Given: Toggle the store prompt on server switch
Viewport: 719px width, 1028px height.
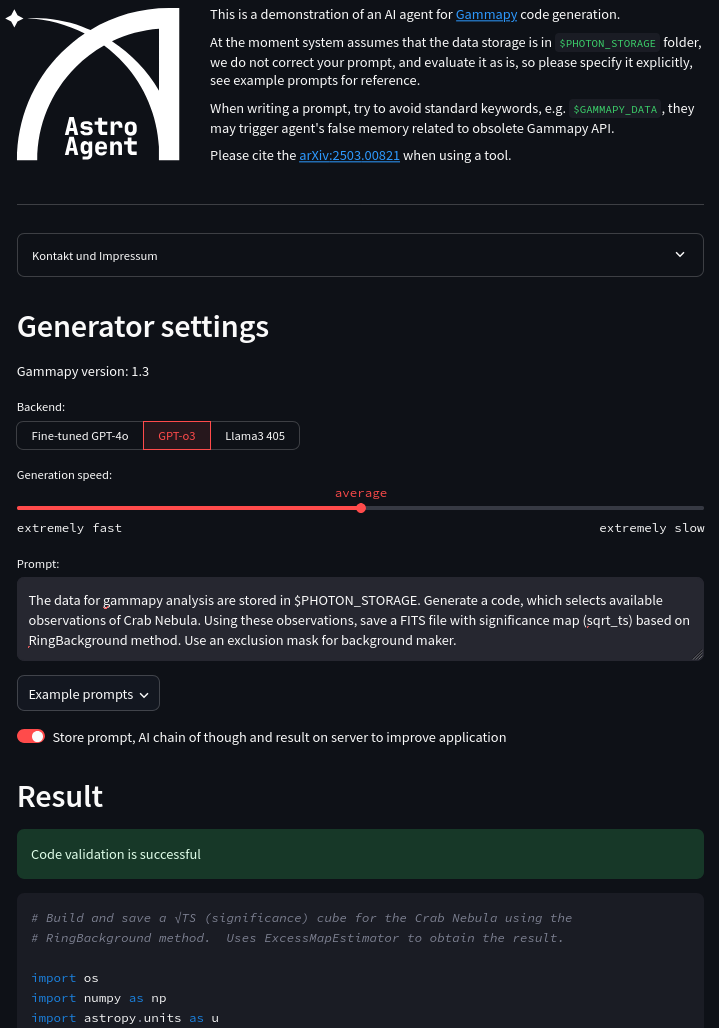Looking at the screenshot, I should pos(31,737).
